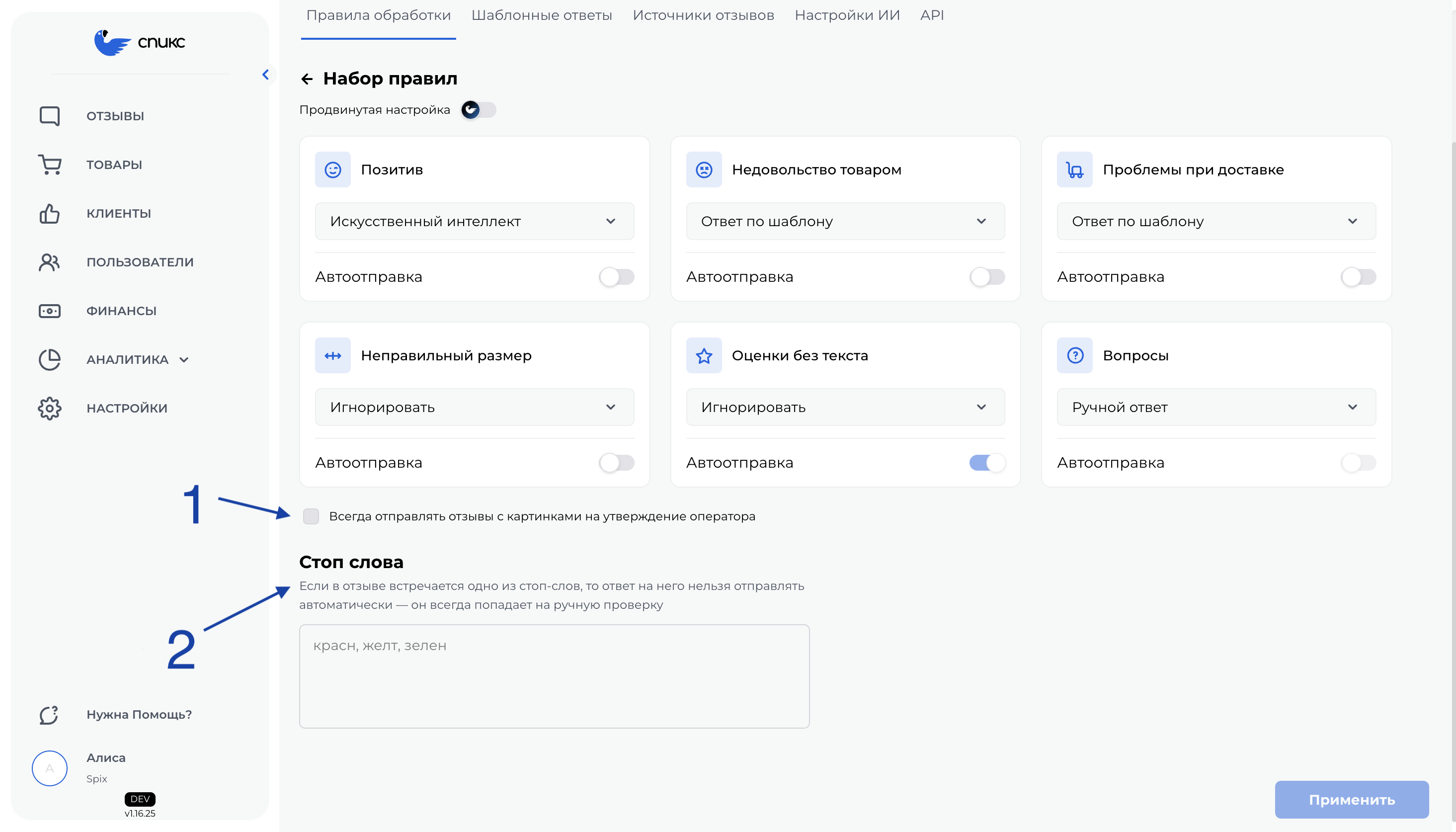Image resolution: width=1456 pixels, height=832 pixels.
Task: Switch to the Настройки ИИ tab
Action: point(847,15)
